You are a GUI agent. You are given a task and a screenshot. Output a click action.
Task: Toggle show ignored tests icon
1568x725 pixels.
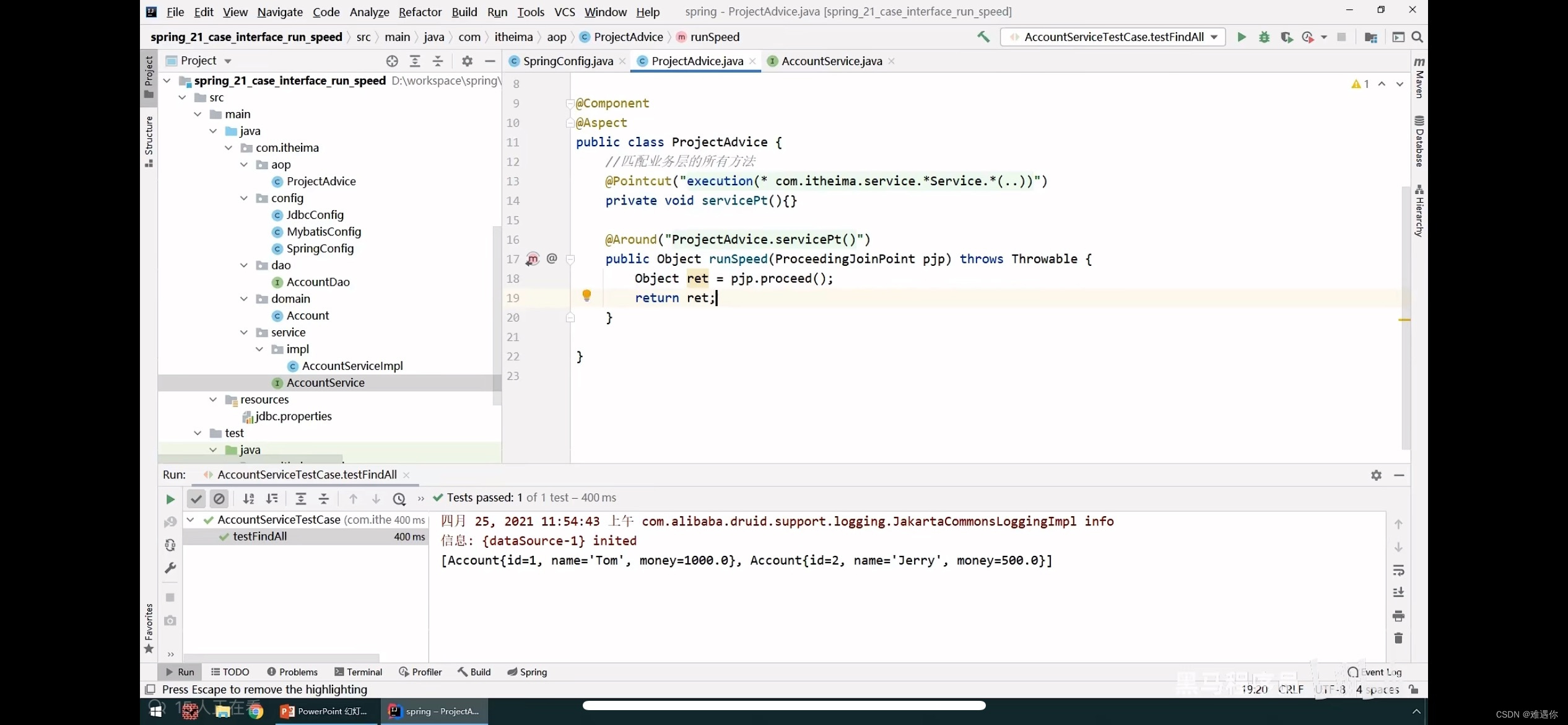coord(219,499)
